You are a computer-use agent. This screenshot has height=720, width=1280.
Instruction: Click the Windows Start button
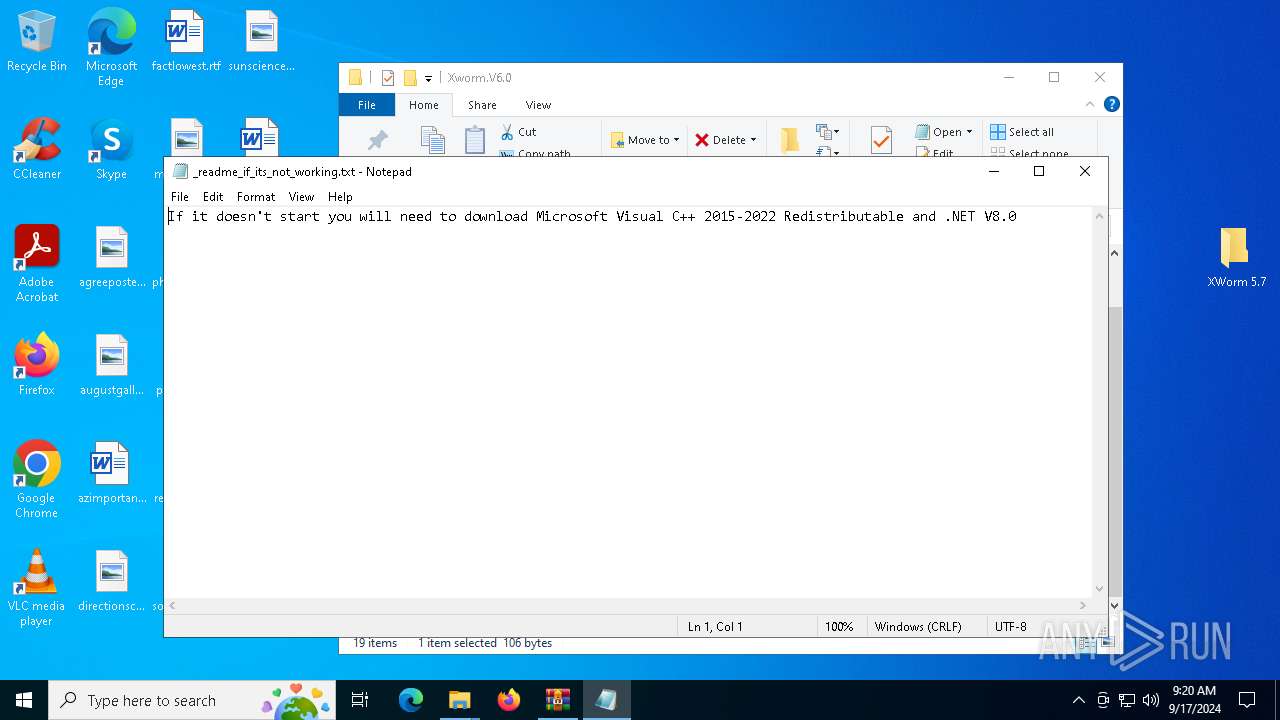pyautogui.click(x=24, y=700)
